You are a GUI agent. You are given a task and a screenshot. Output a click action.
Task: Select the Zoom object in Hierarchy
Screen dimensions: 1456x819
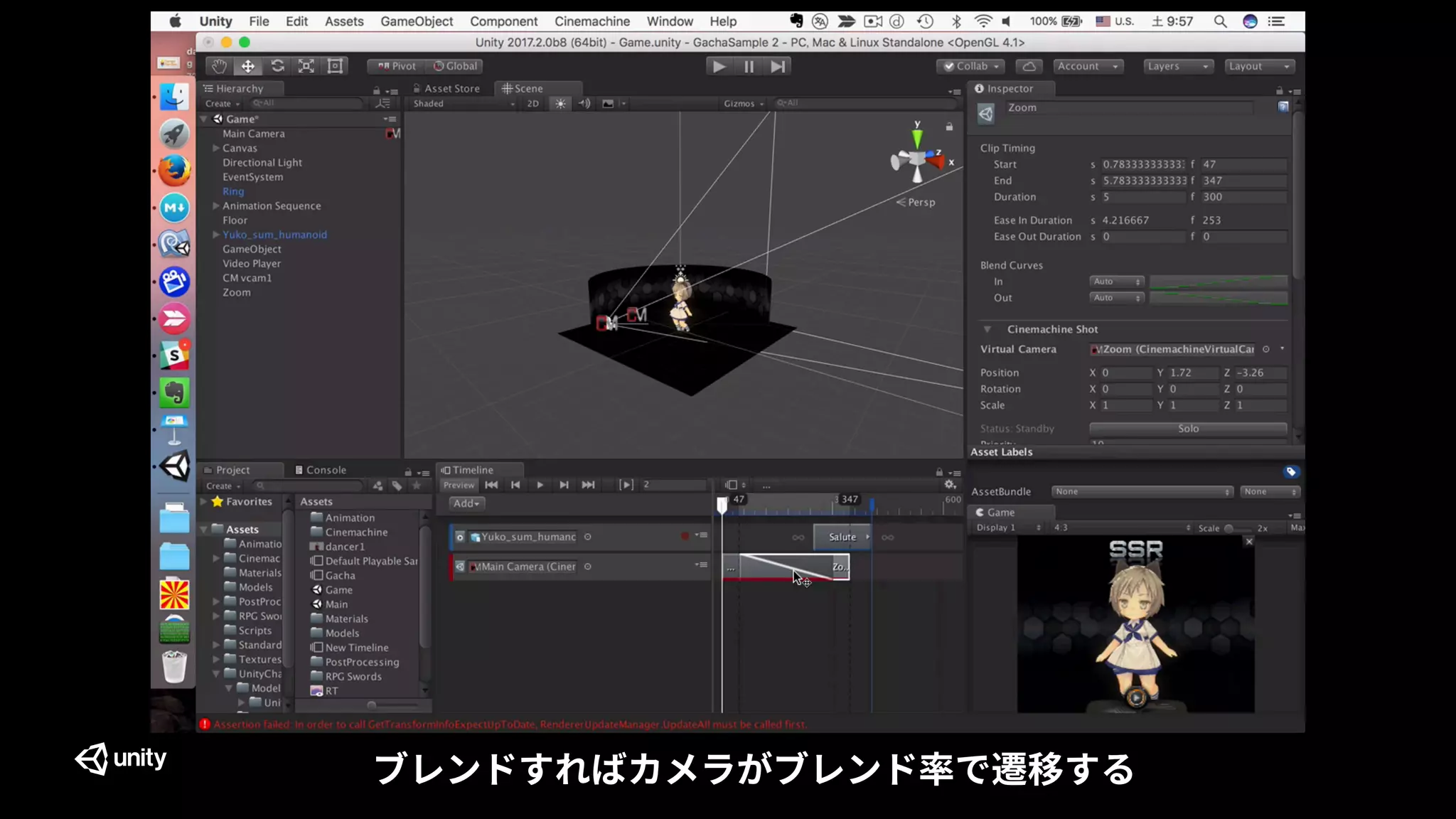tap(237, 292)
